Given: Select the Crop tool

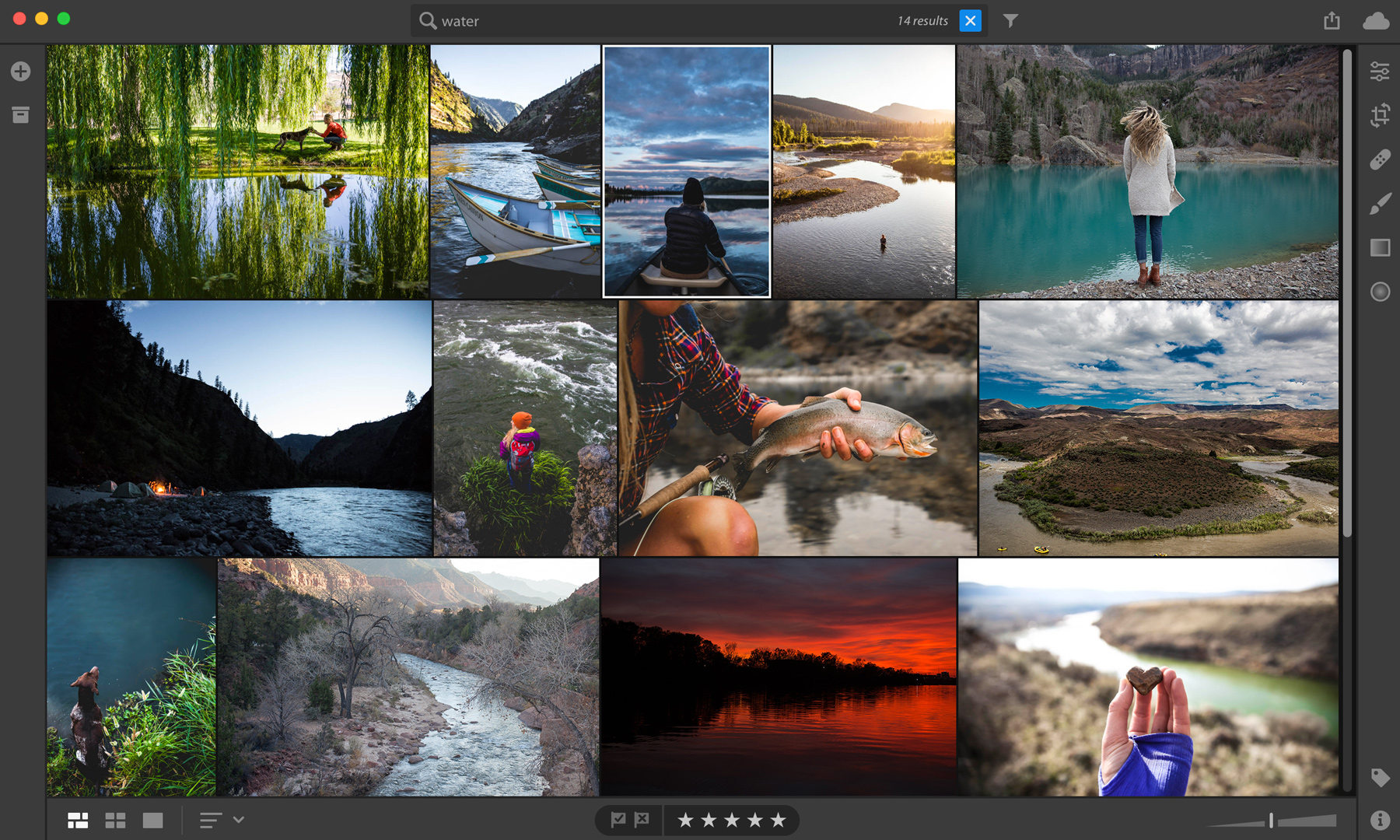Looking at the screenshot, I should coord(1381,115).
